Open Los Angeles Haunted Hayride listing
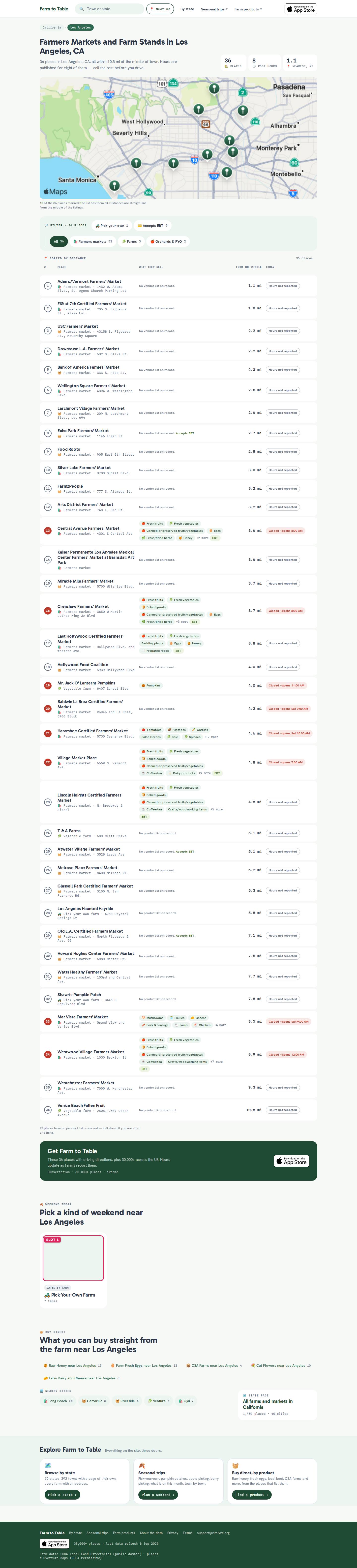 [85, 909]
